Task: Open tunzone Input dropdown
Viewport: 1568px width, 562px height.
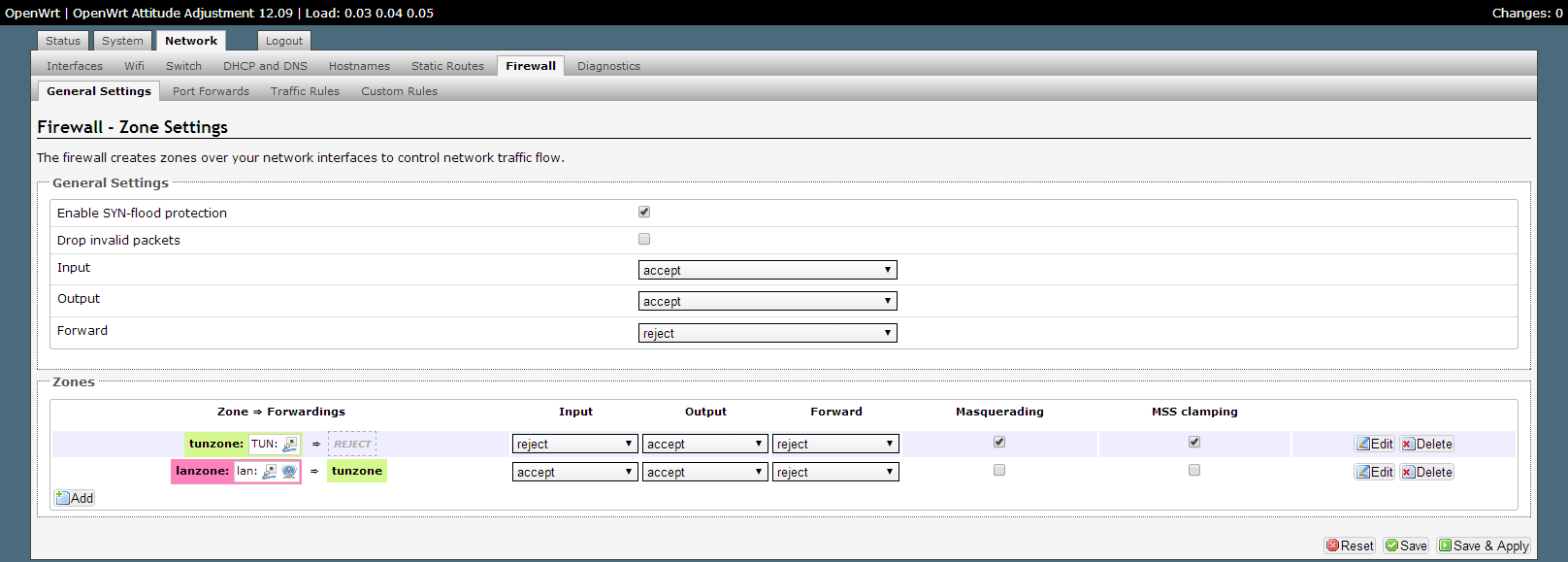Action: tap(575, 444)
